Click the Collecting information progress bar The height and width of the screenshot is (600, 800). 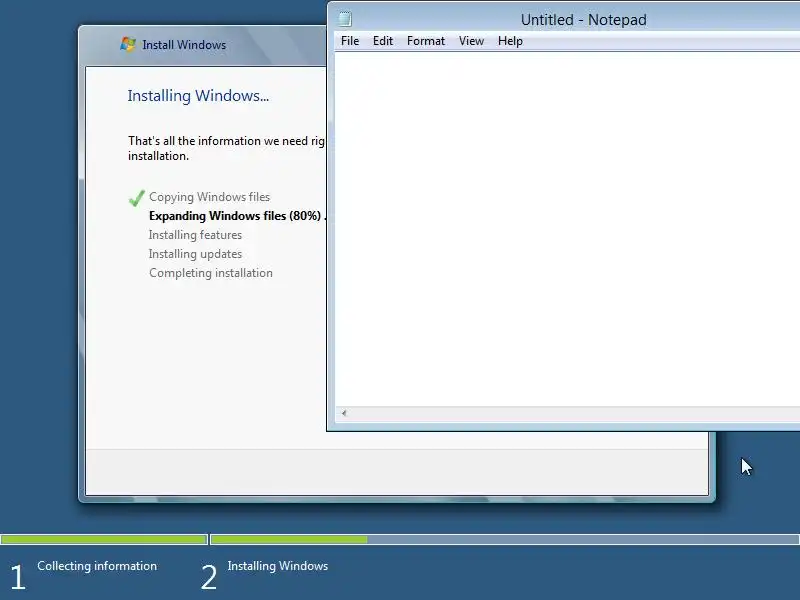(x=104, y=539)
